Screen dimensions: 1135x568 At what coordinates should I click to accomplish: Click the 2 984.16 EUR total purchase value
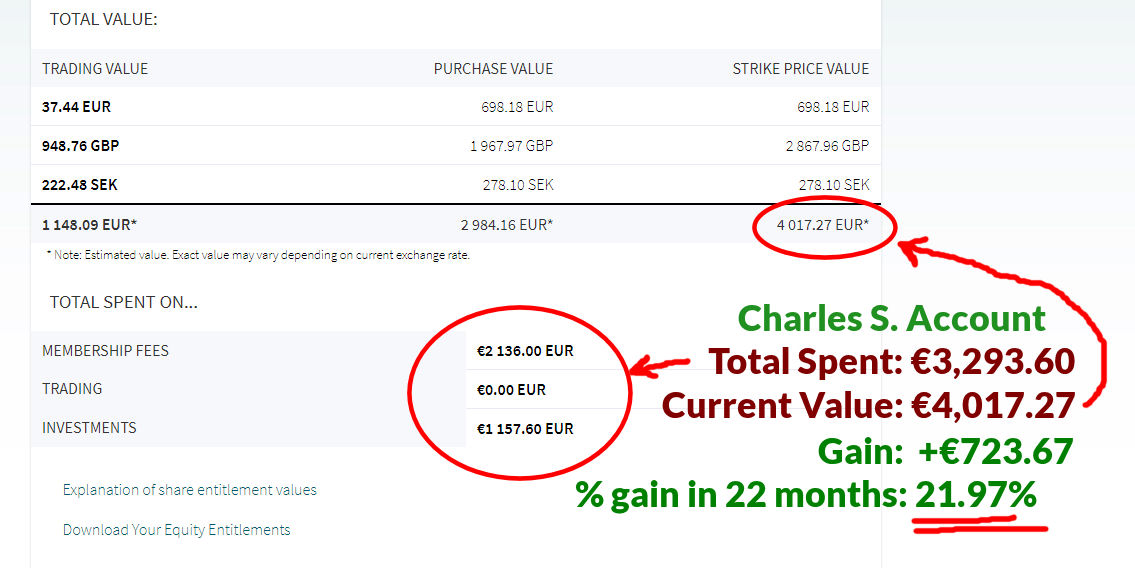(x=507, y=224)
